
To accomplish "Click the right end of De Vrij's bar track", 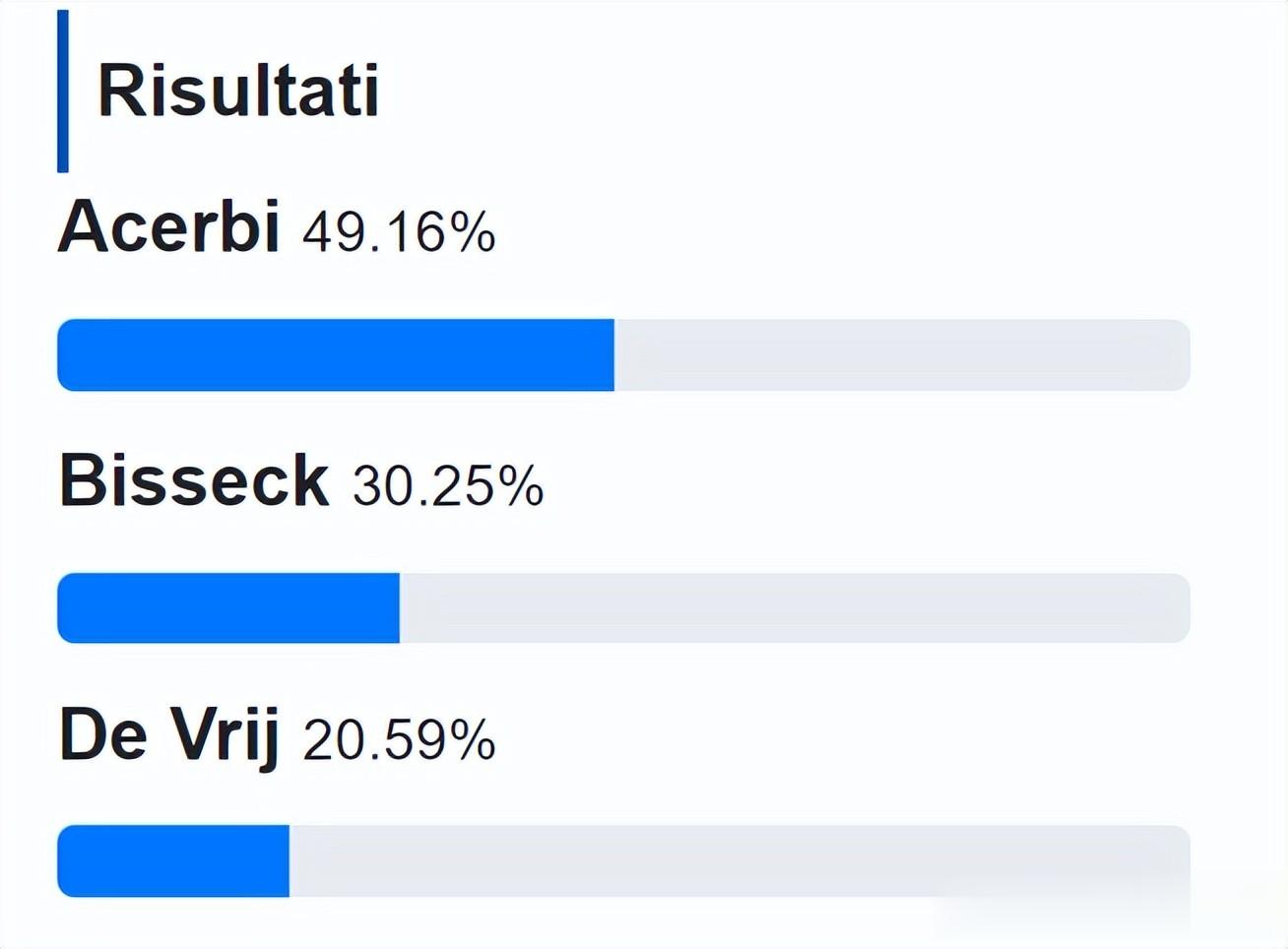I will (x=1182, y=861).
